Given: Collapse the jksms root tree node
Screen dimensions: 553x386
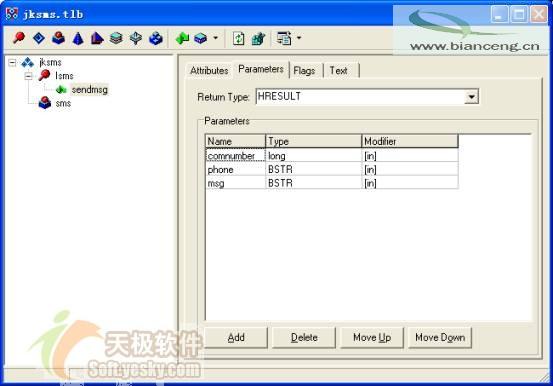Looking at the screenshot, I should [12, 63].
